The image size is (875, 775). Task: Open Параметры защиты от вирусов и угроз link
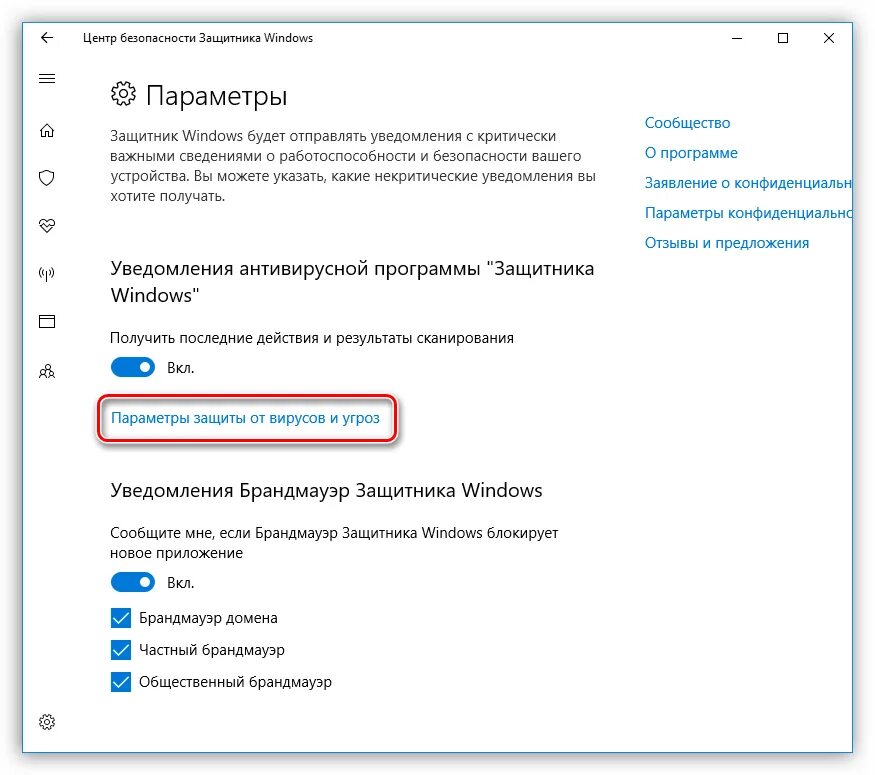245,418
